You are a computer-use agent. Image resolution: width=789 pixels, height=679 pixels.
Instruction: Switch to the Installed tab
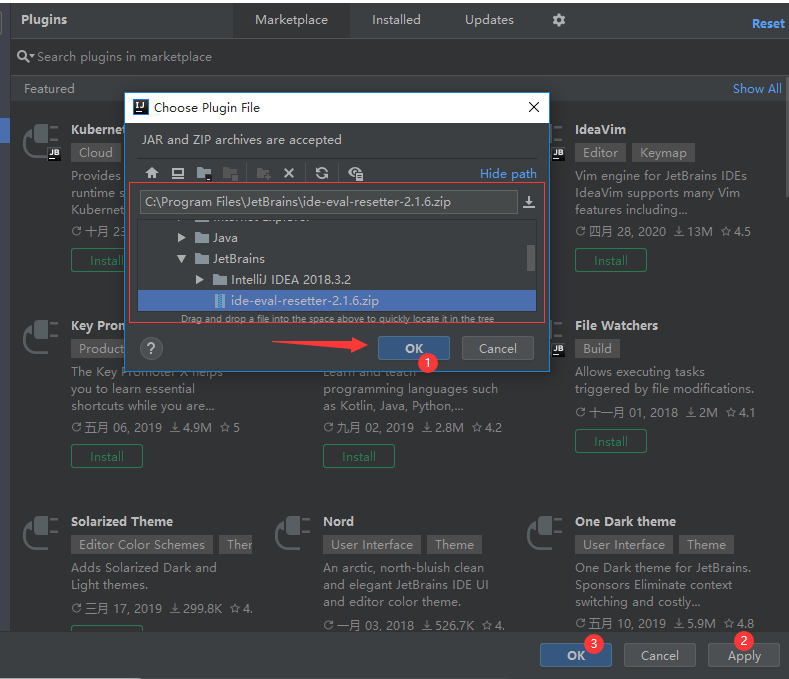[396, 20]
